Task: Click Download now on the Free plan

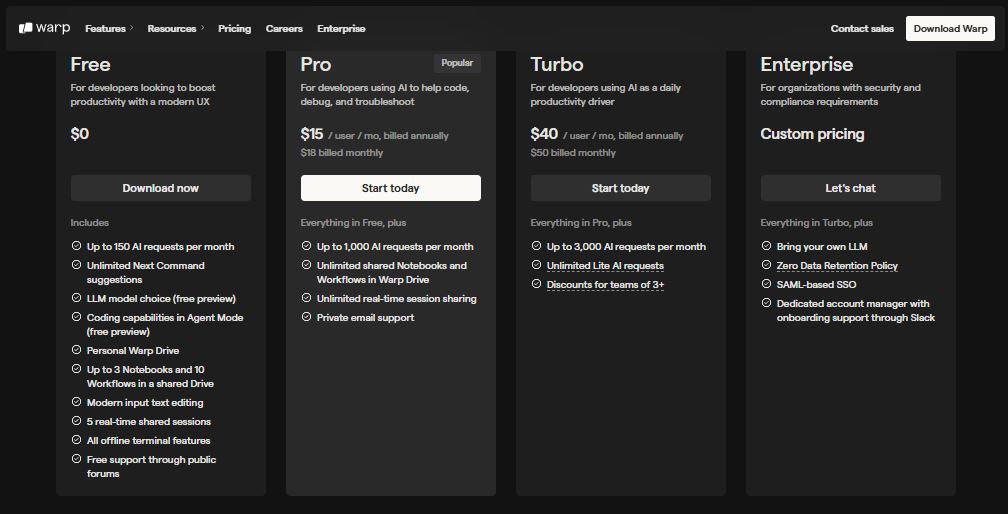Action: click(x=161, y=188)
